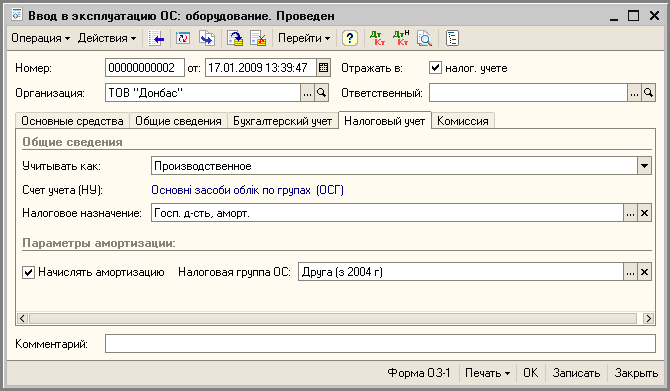Click the Записать button

(576, 373)
